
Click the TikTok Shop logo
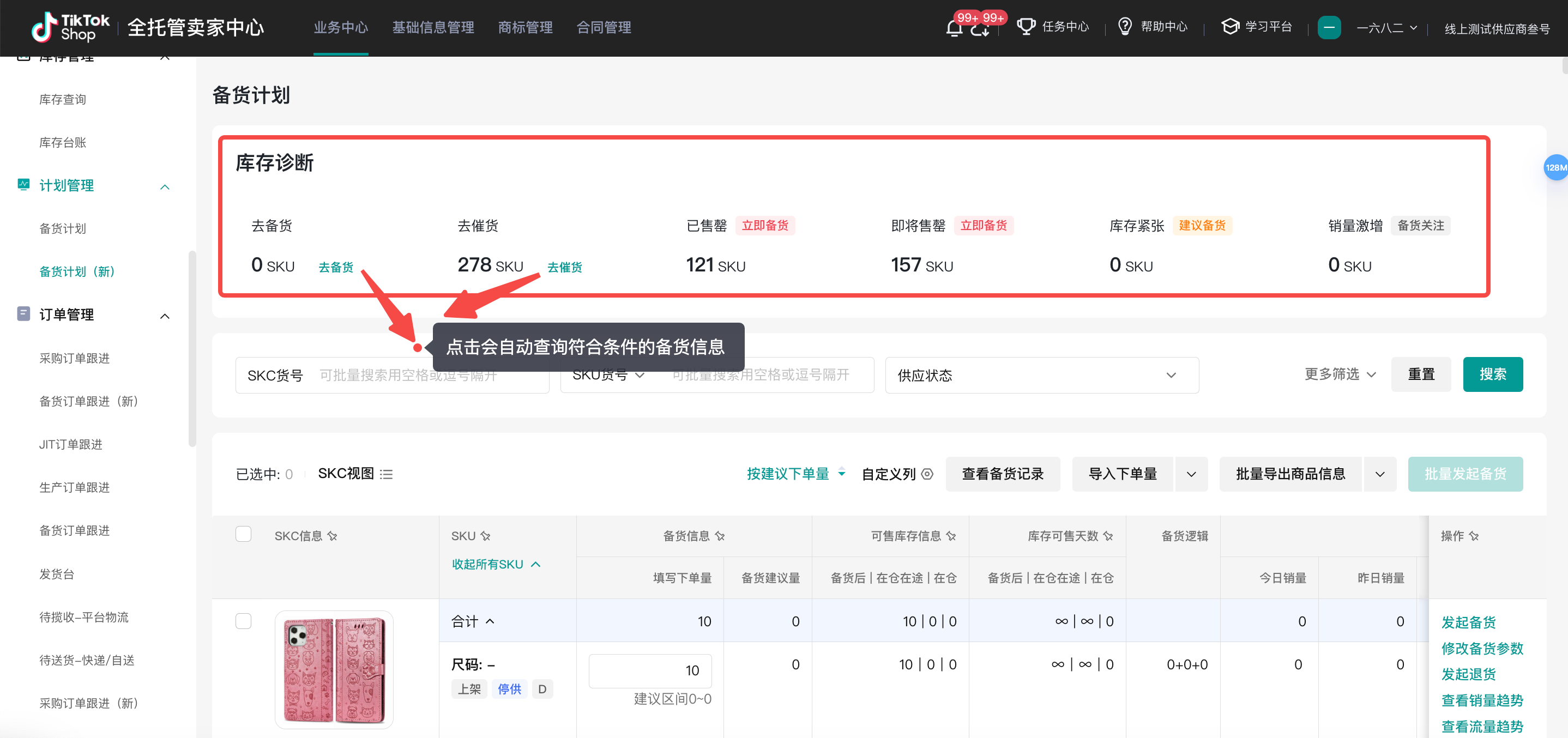[70, 27]
